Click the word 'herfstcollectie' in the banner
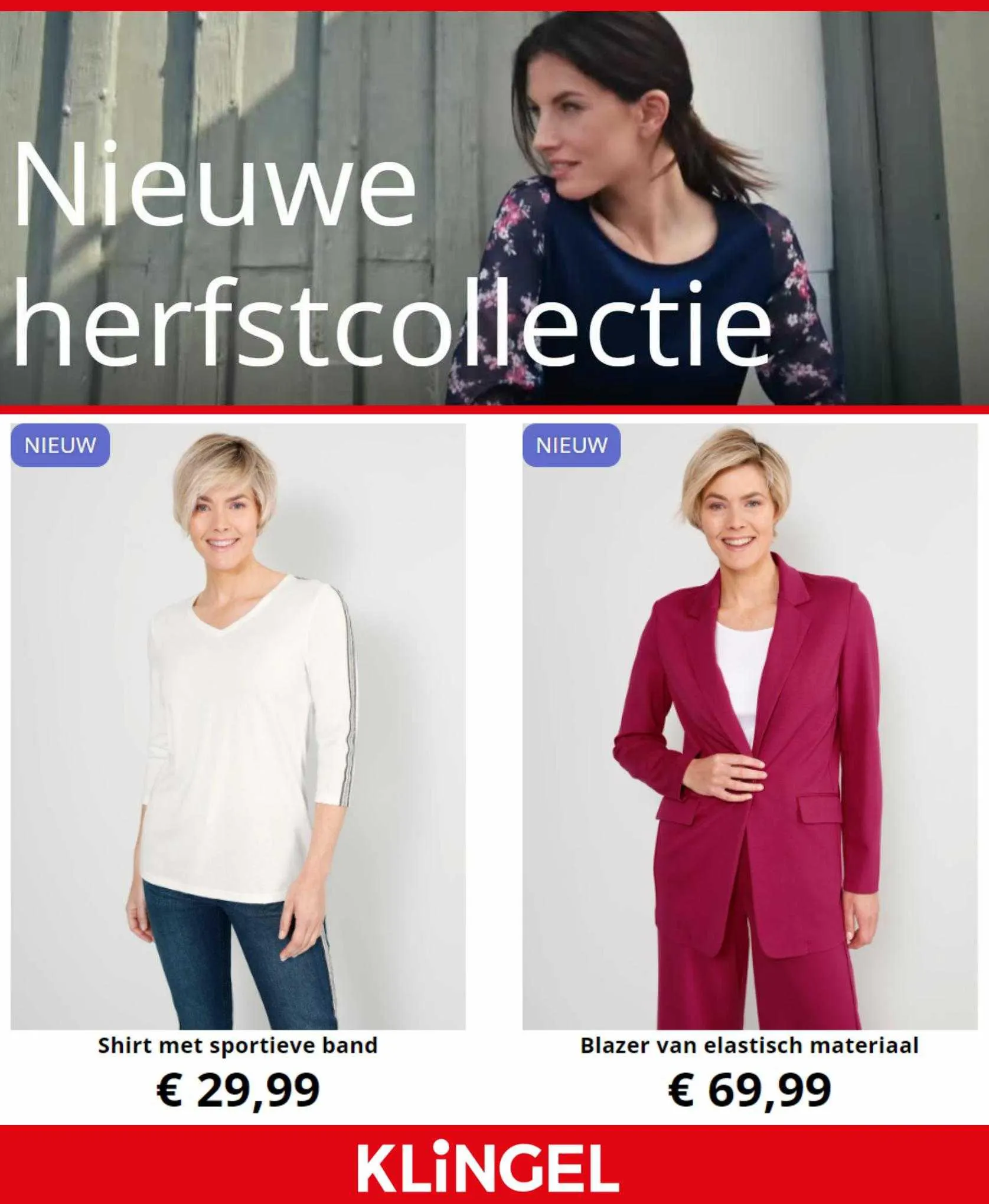 pyautogui.click(x=392, y=328)
